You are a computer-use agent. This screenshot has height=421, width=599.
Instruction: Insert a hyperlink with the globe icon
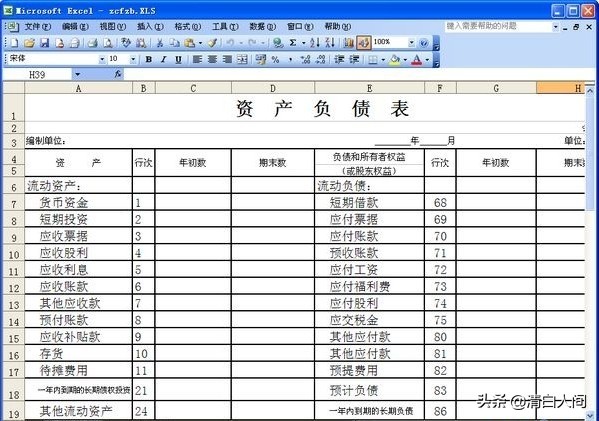coord(278,43)
